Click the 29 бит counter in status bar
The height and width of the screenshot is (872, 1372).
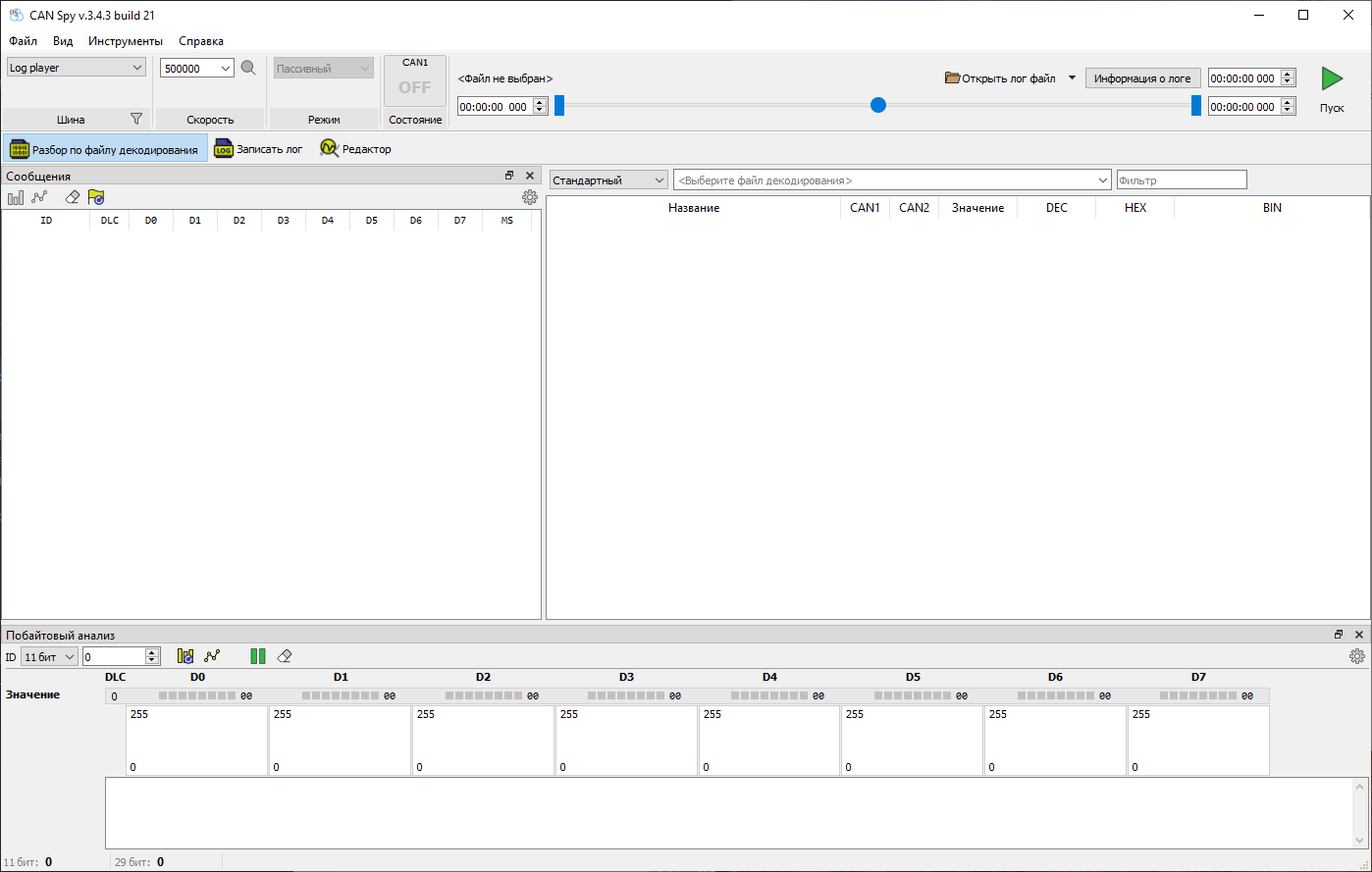pyautogui.click(x=139, y=862)
